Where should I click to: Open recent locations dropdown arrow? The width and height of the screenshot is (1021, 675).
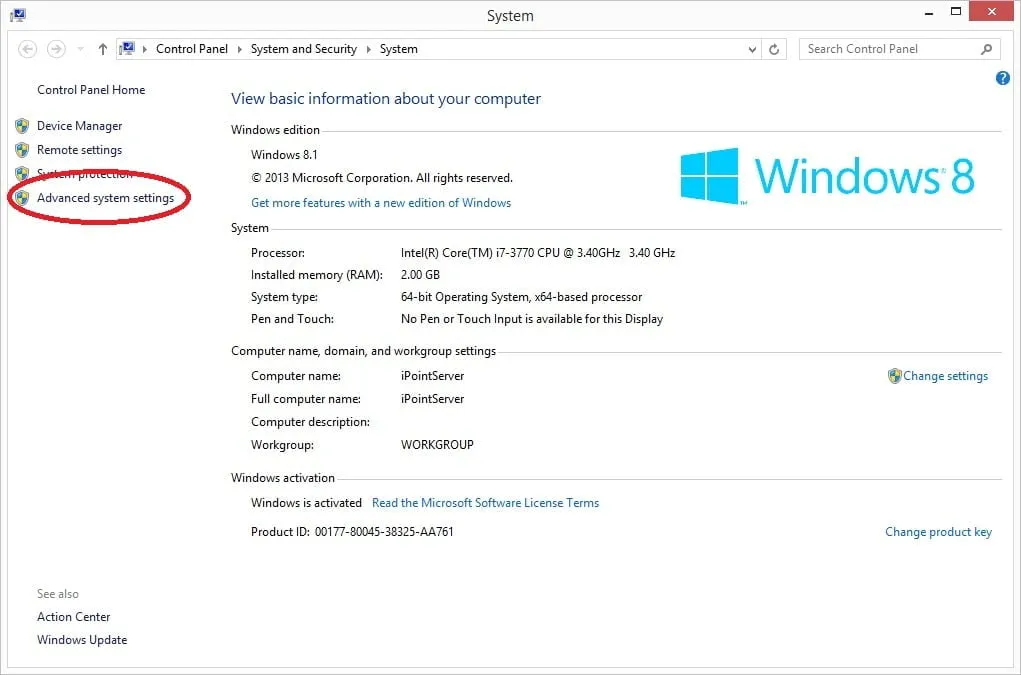pos(80,49)
